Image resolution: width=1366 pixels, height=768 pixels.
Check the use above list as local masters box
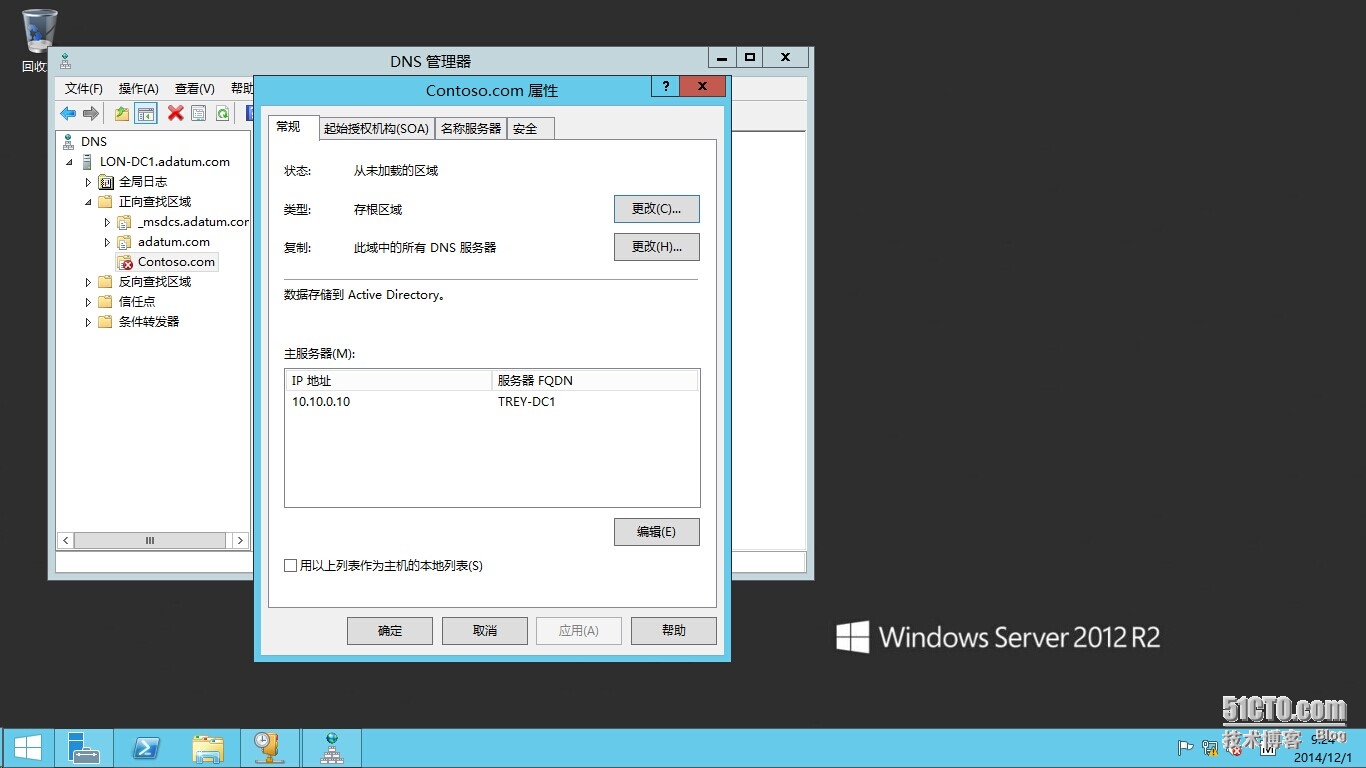click(x=291, y=566)
